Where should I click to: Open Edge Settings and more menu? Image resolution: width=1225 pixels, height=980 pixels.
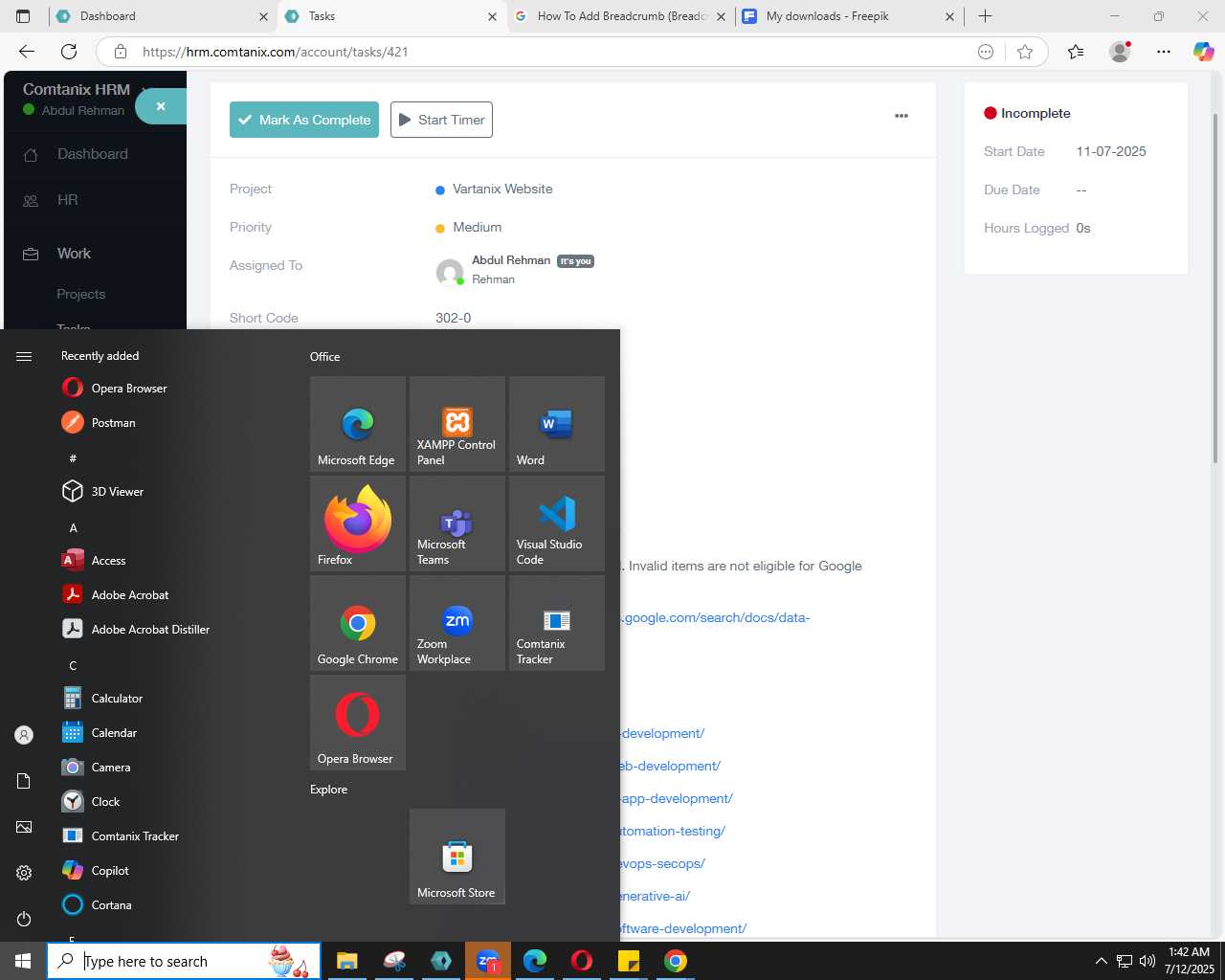pyautogui.click(x=1164, y=52)
